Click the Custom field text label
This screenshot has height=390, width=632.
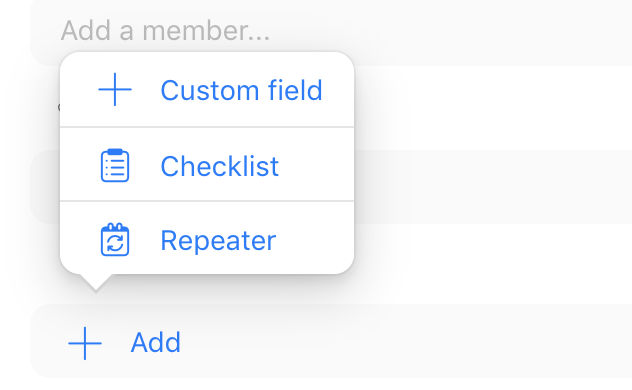[241, 90]
